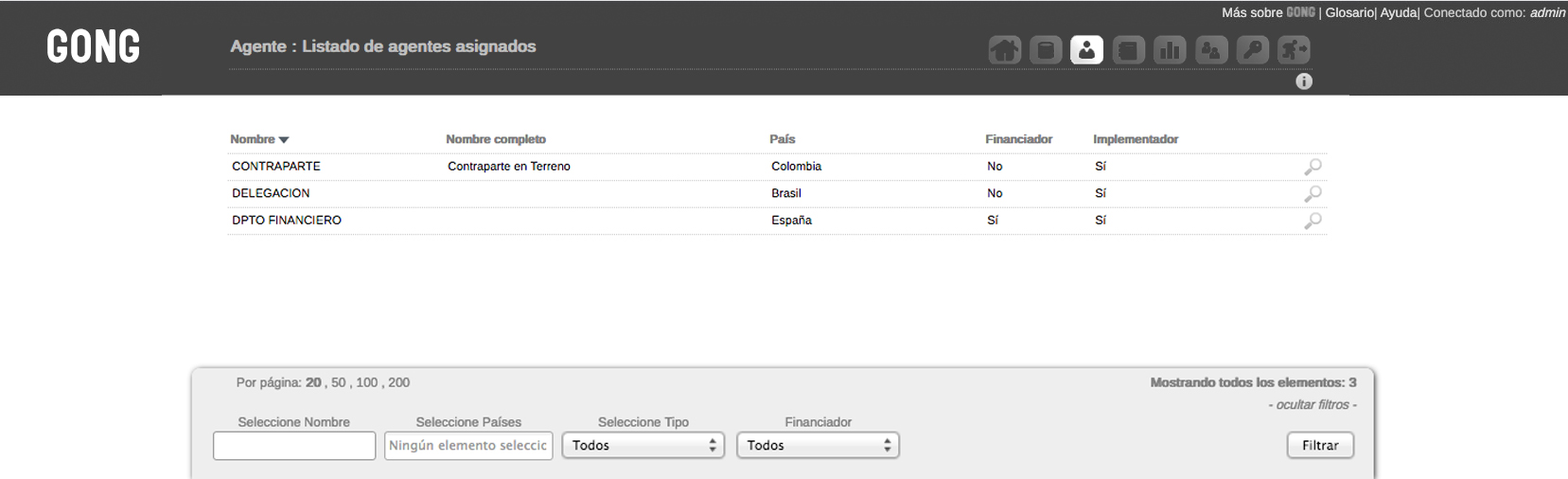Open magnifier for the DELEGACION row
The width and height of the screenshot is (1568, 479).
(x=1313, y=194)
